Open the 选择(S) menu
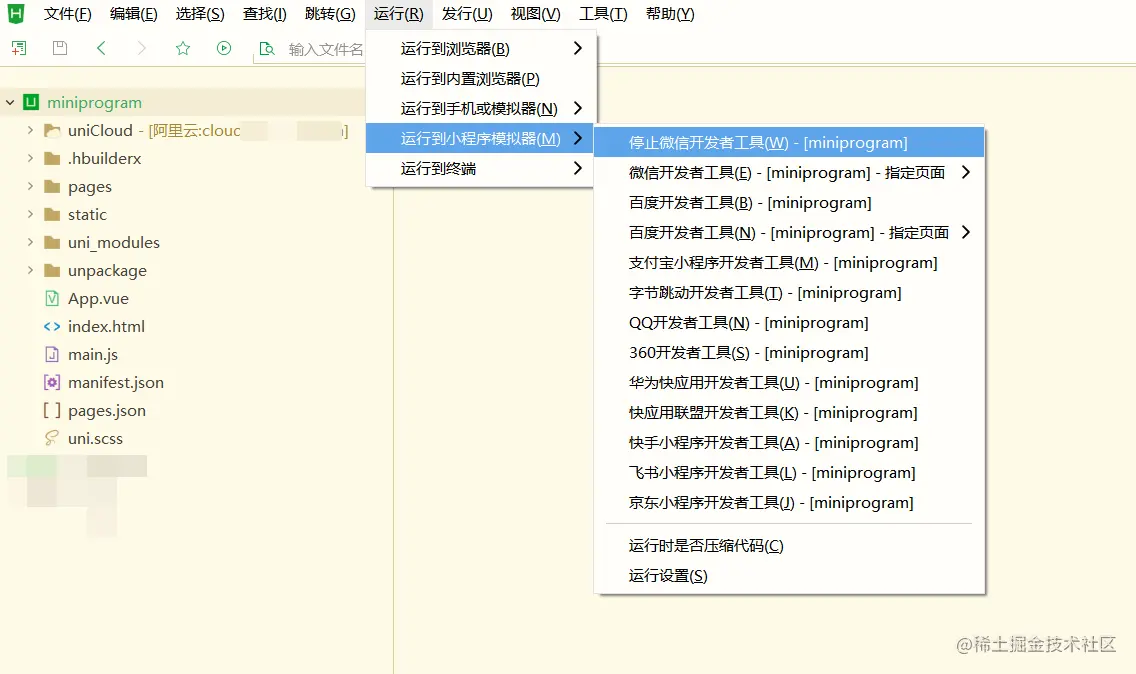The image size is (1136, 674). (200, 14)
